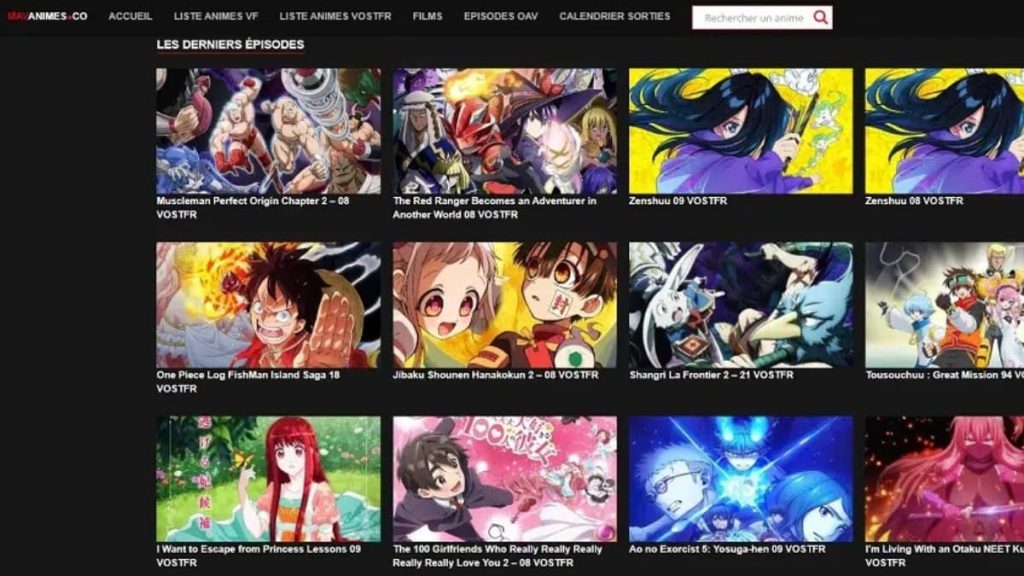Viewport: 1024px width, 576px height.
Task: Open the Zenshuu 08 VOSTFR thumbnail
Action: pyautogui.click(x=944, y=131)
